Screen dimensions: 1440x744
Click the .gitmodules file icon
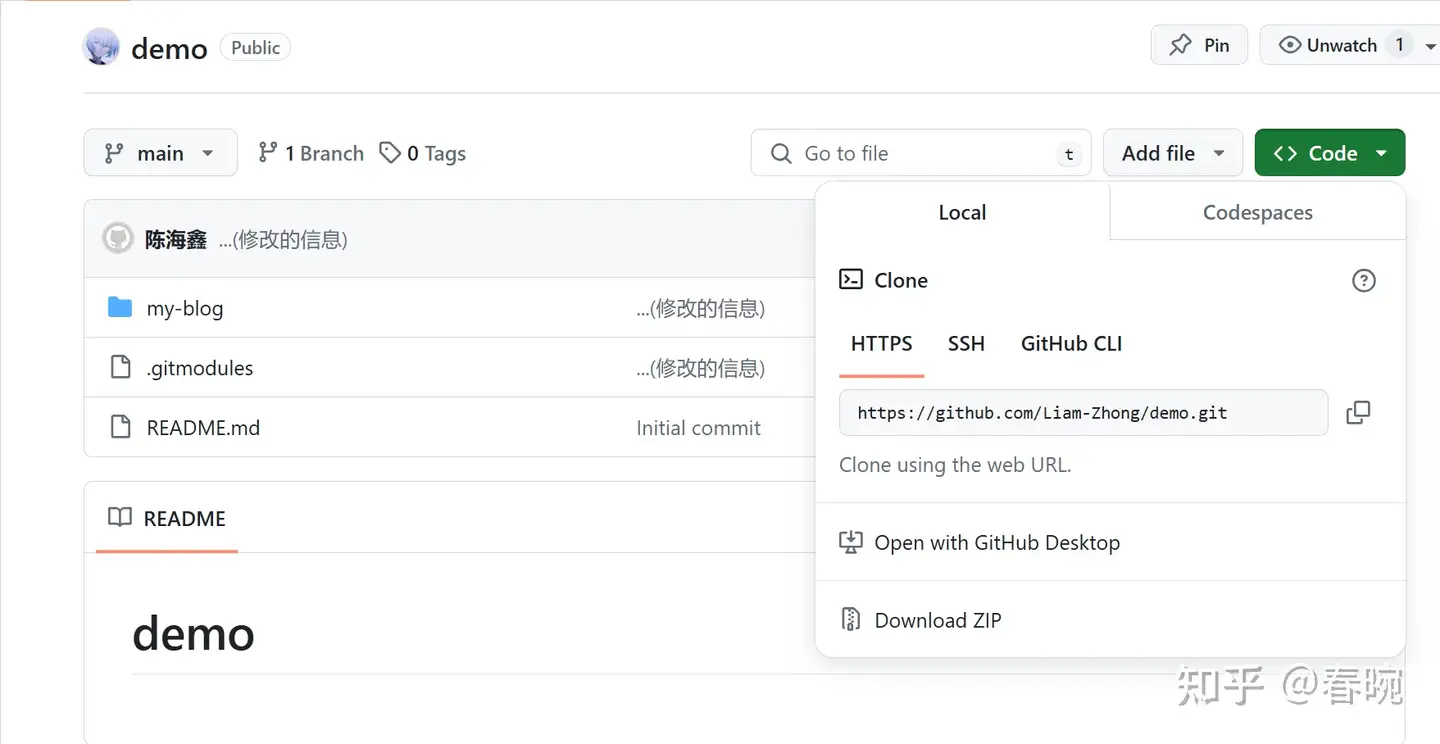(x=120, y=367)
